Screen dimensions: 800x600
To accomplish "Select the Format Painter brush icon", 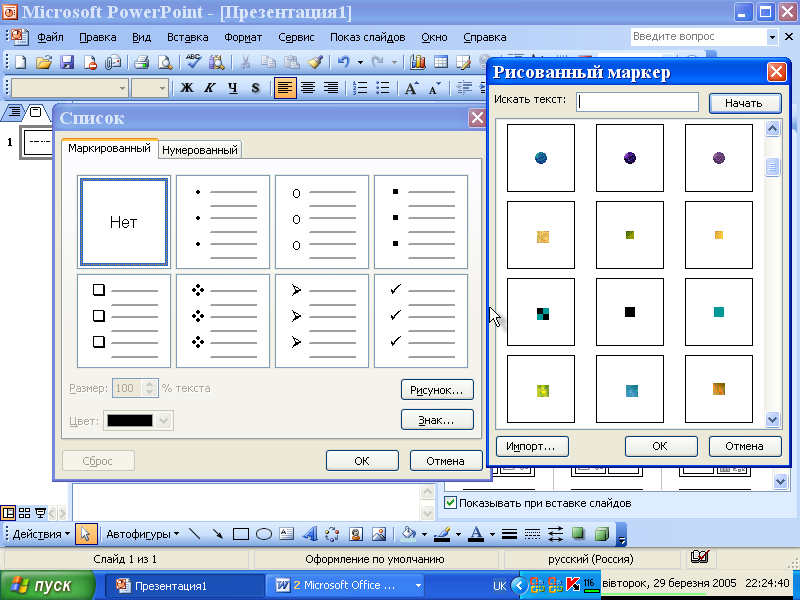I will pos(315,62).
